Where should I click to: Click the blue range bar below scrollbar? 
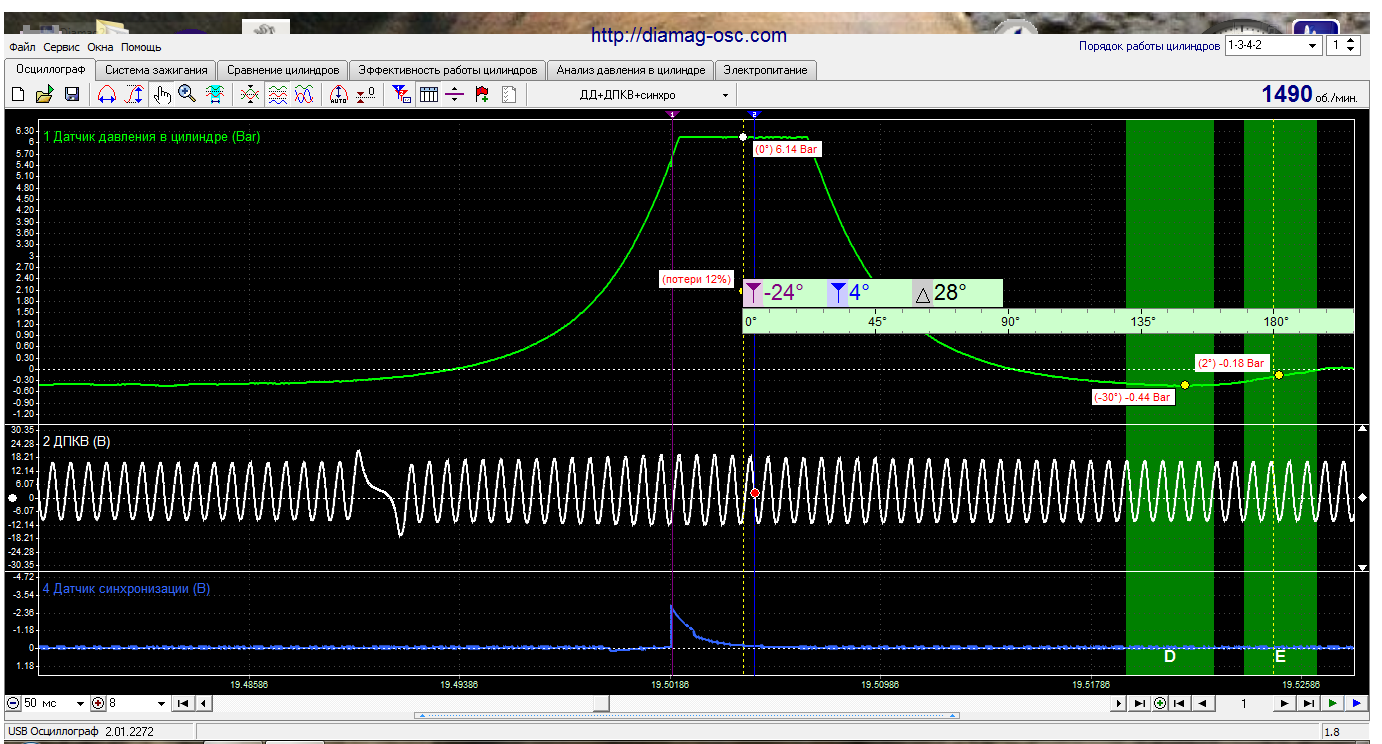point(688,716)
